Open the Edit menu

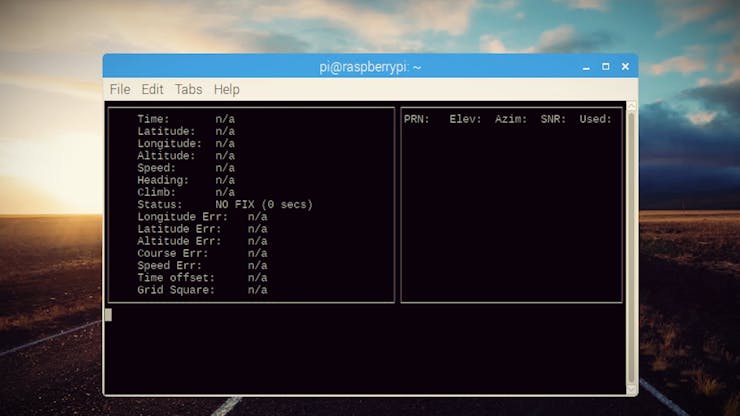pyautogui.click(x=152, y=89)
